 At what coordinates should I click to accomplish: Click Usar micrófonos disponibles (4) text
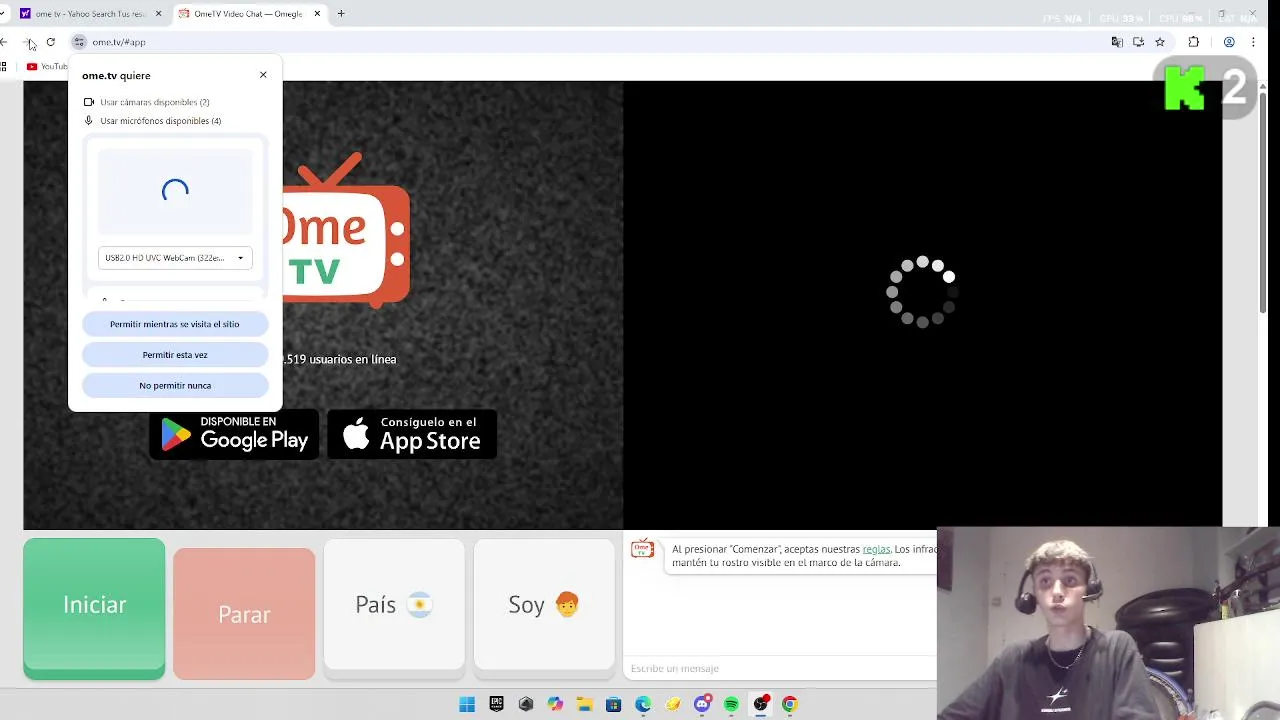[161, 121]
